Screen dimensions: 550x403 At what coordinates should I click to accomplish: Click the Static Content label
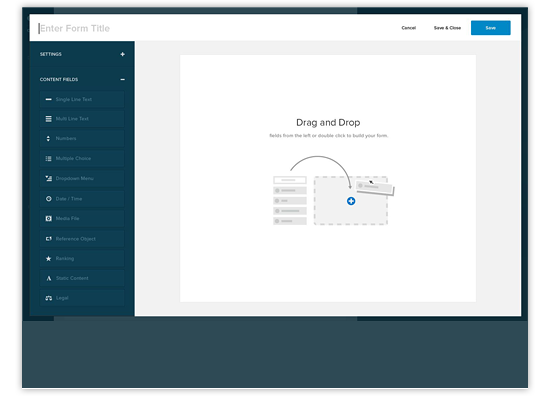coord(72,278)
